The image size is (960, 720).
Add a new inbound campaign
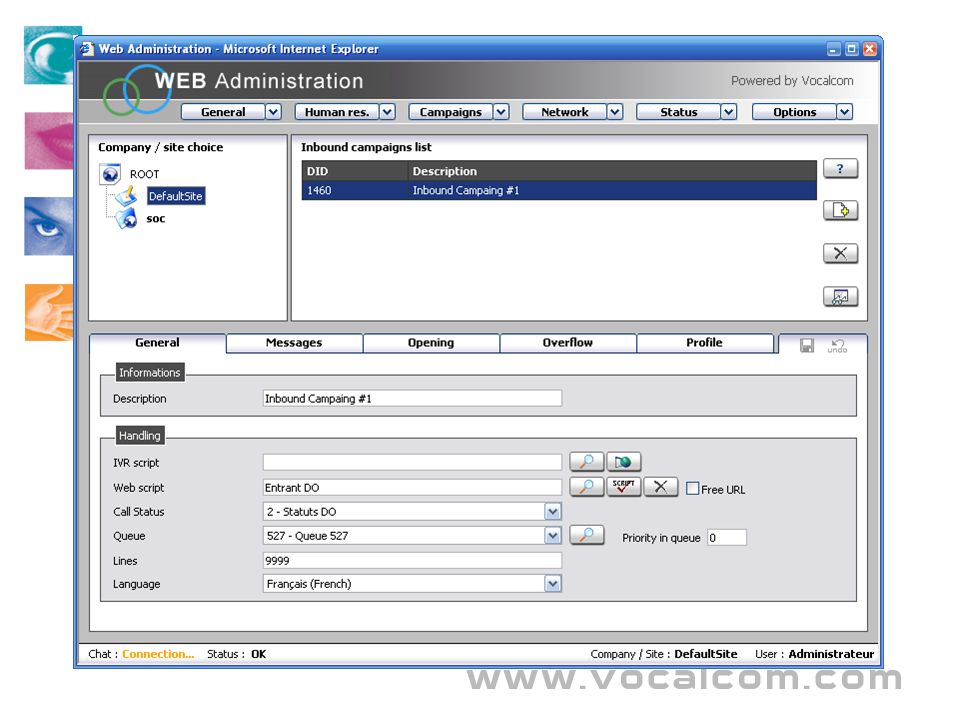tap(840, 211)
